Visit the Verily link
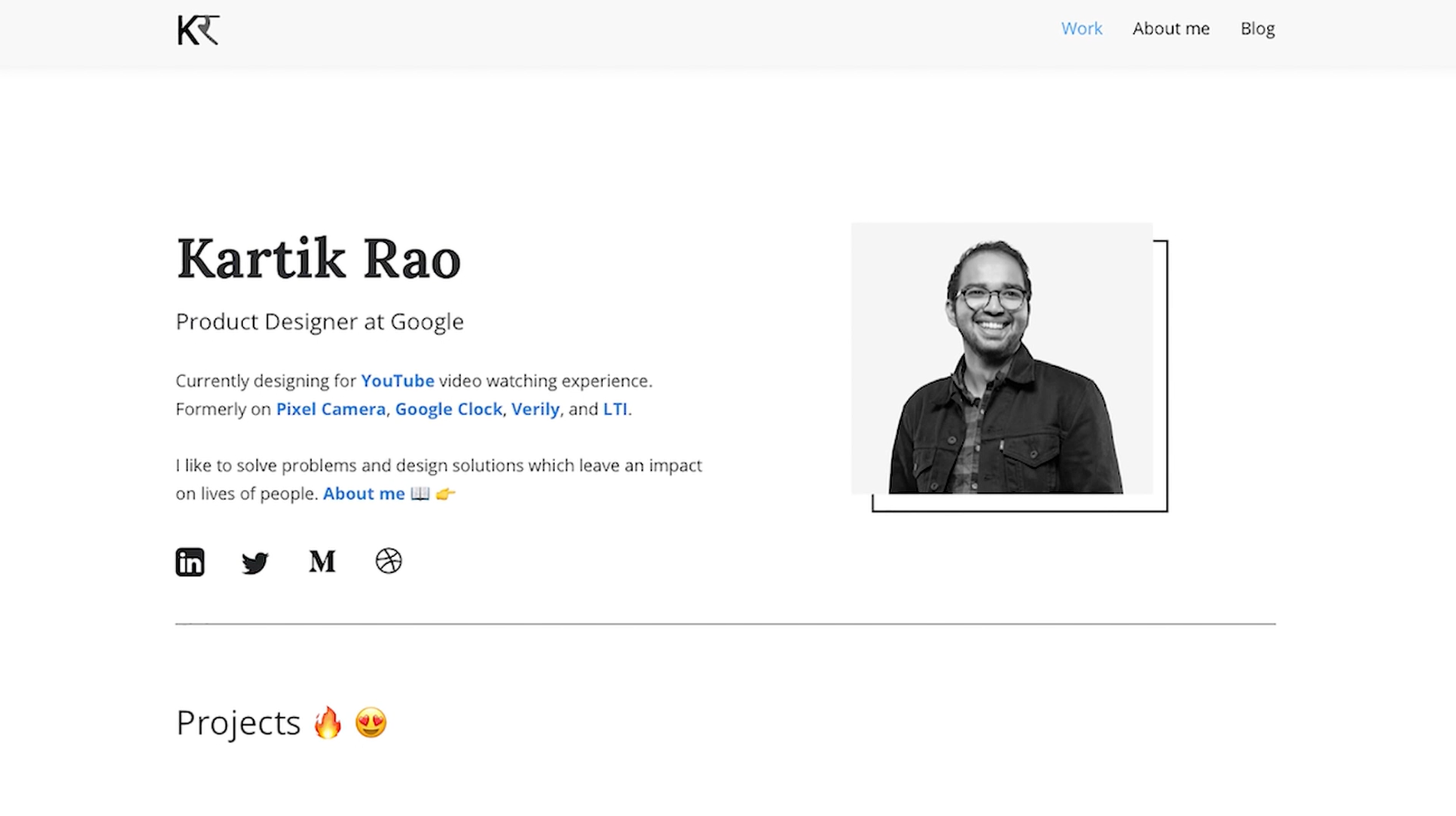Image resolution: width=1456 pixels, height=816 pixels. tap(535, 409)
